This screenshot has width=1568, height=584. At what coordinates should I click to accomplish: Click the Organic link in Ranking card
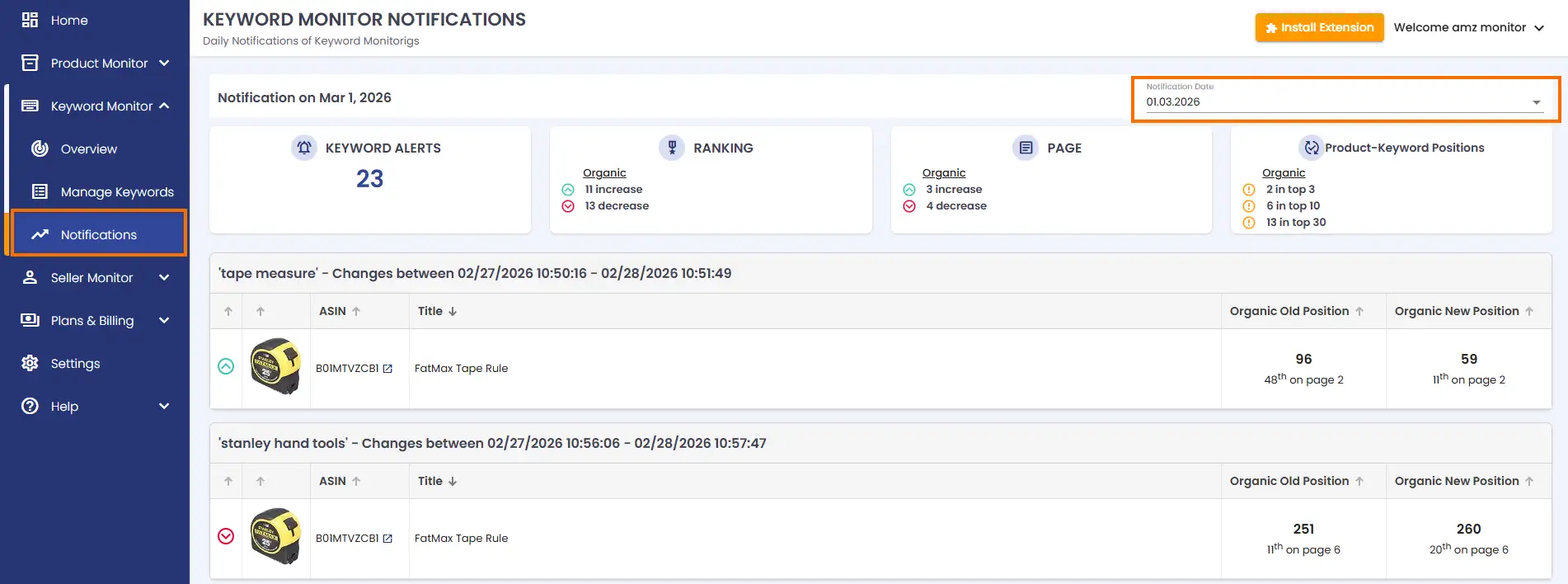[604, 172]
